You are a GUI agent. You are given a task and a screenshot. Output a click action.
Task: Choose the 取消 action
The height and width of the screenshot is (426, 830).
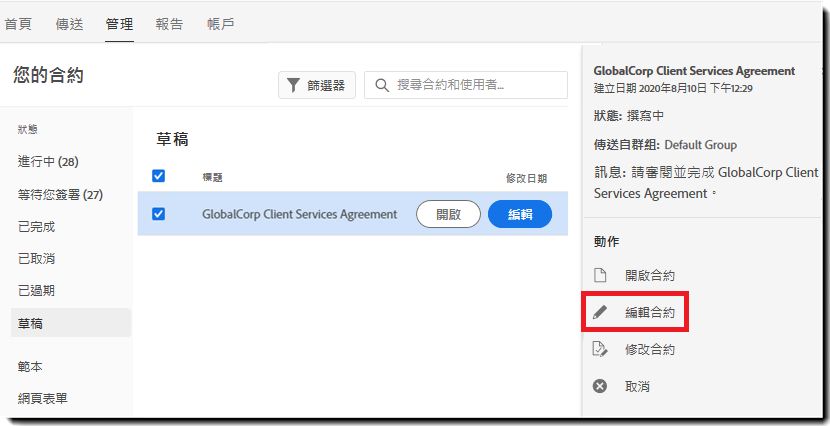coord(637,387)
